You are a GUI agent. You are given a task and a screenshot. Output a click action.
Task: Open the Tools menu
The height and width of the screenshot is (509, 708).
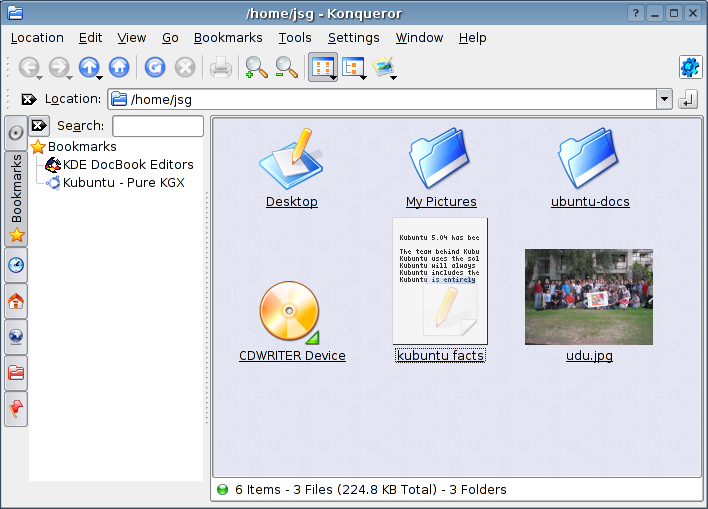(x=295, y=38)
